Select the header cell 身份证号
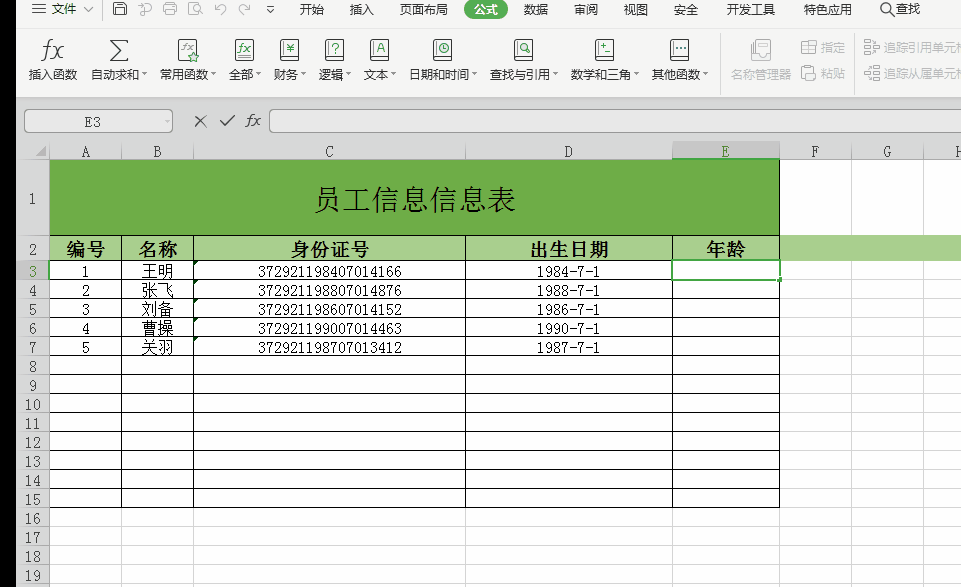This screenshot has height=587, width=961. 329,249
